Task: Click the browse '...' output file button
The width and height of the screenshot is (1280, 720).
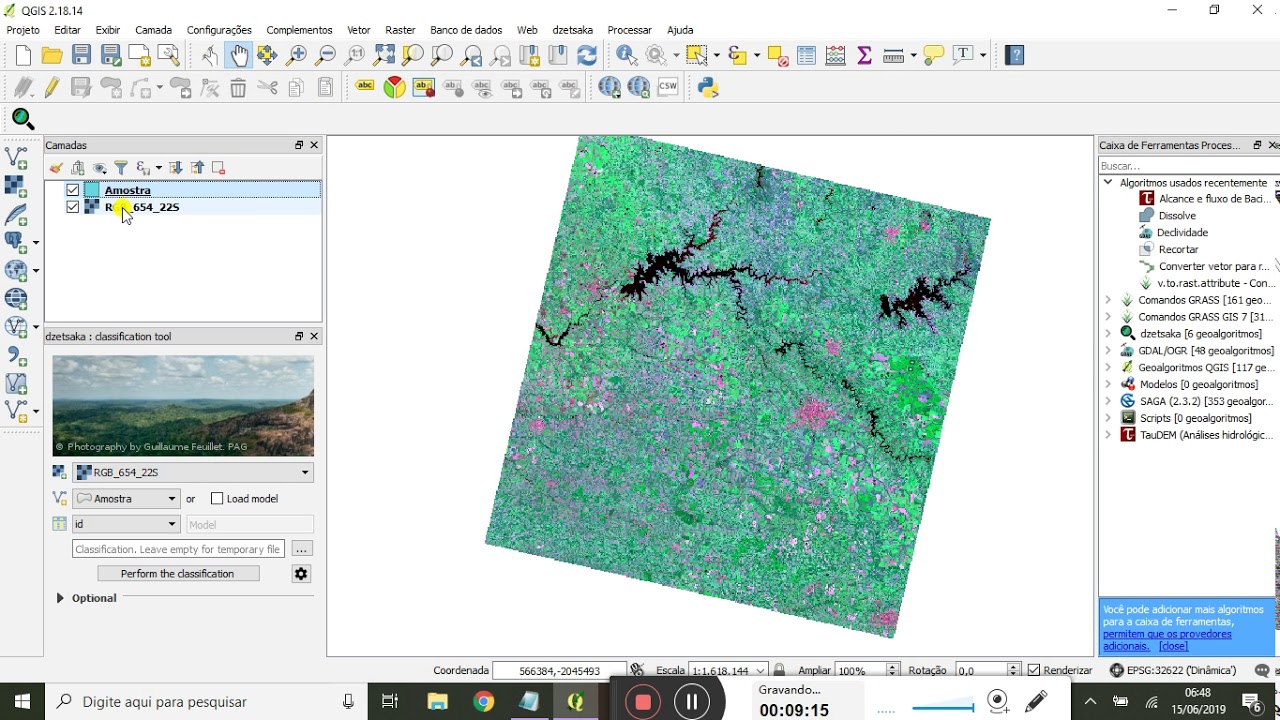Action: pyautogui.click(x=301, y=549)
